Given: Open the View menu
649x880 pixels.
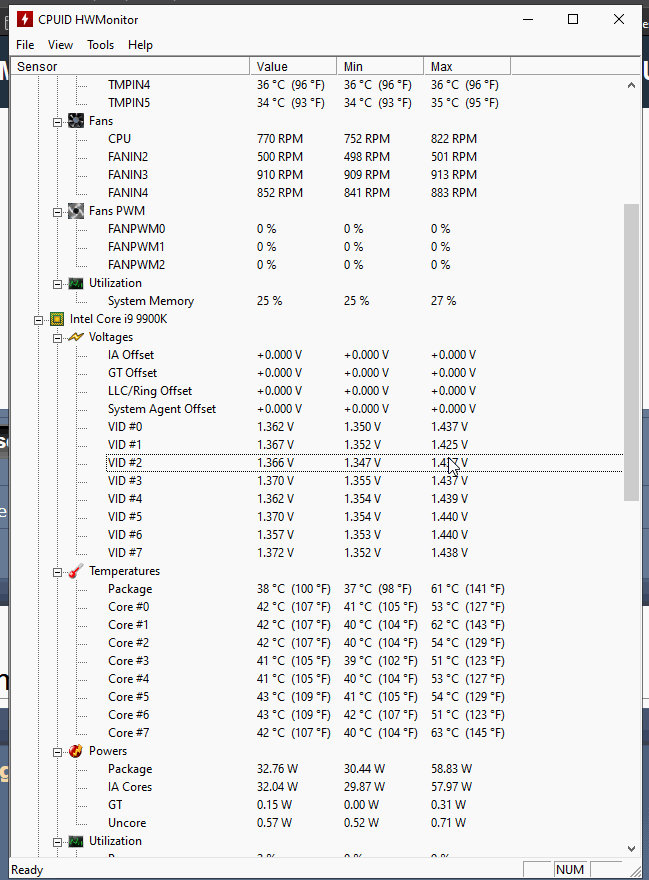Looking at the screenshot, I should 60,45.
